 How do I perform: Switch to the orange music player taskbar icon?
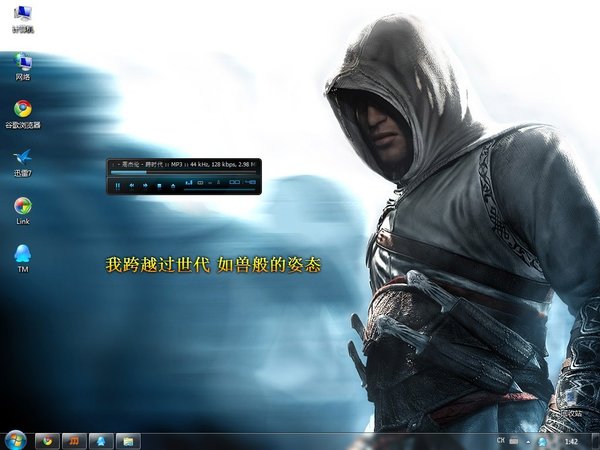(73, 440)
